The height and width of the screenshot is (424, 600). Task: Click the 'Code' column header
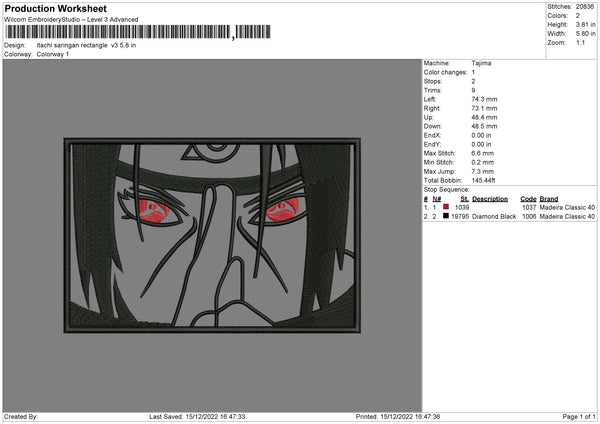point(528,199)
